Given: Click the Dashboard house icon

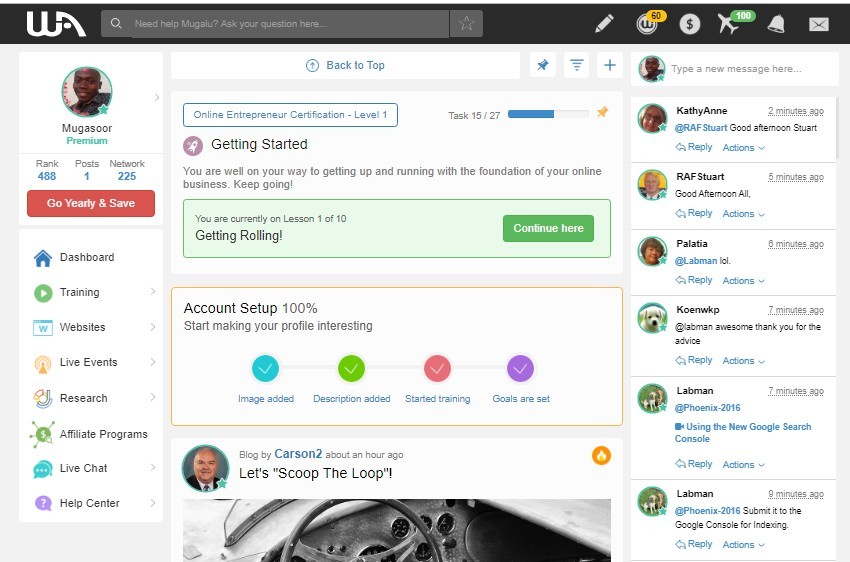Looking at the screenshot, I should [43, 258].
